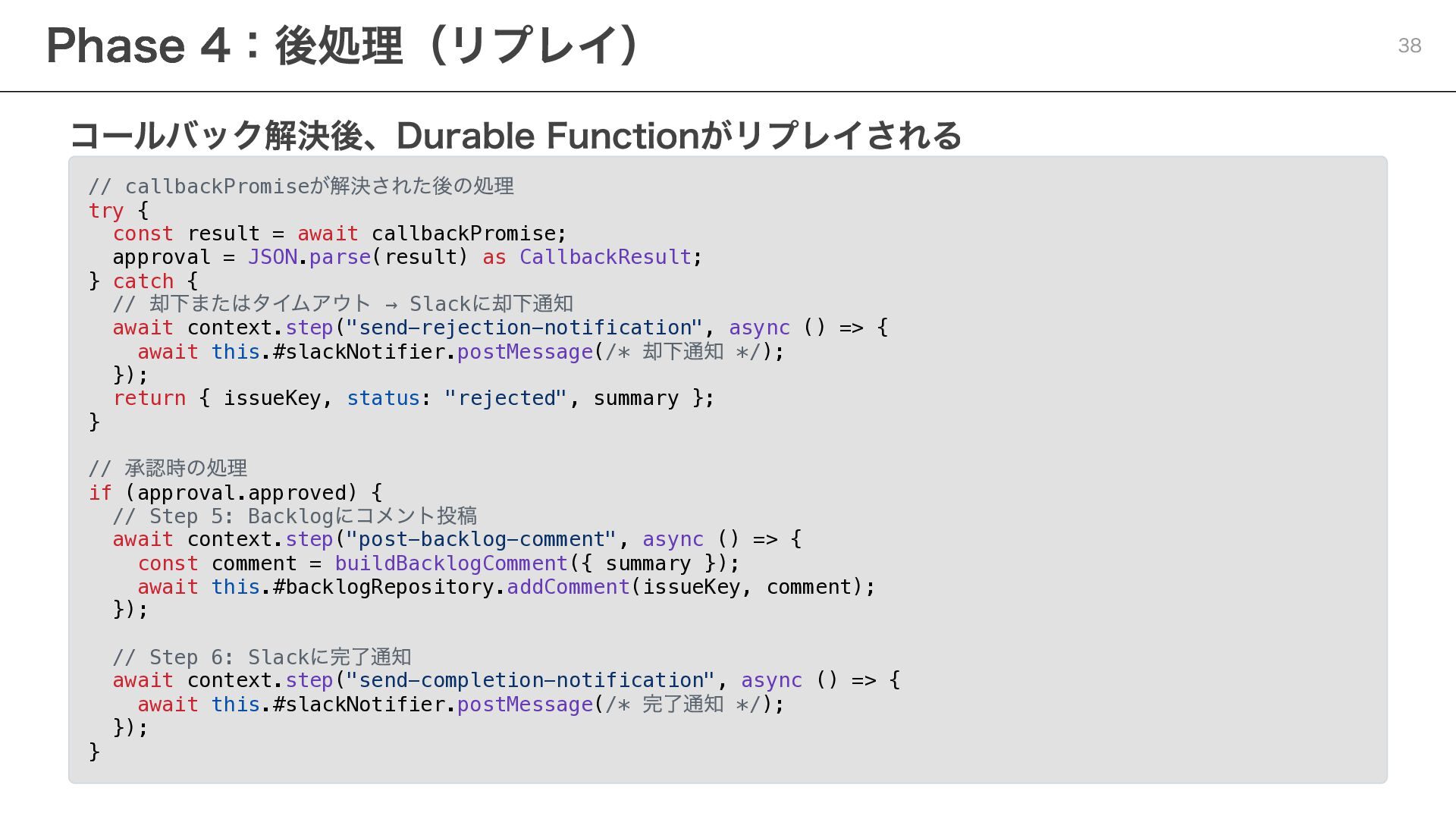Click the "addComment" method call

point(568,587)
